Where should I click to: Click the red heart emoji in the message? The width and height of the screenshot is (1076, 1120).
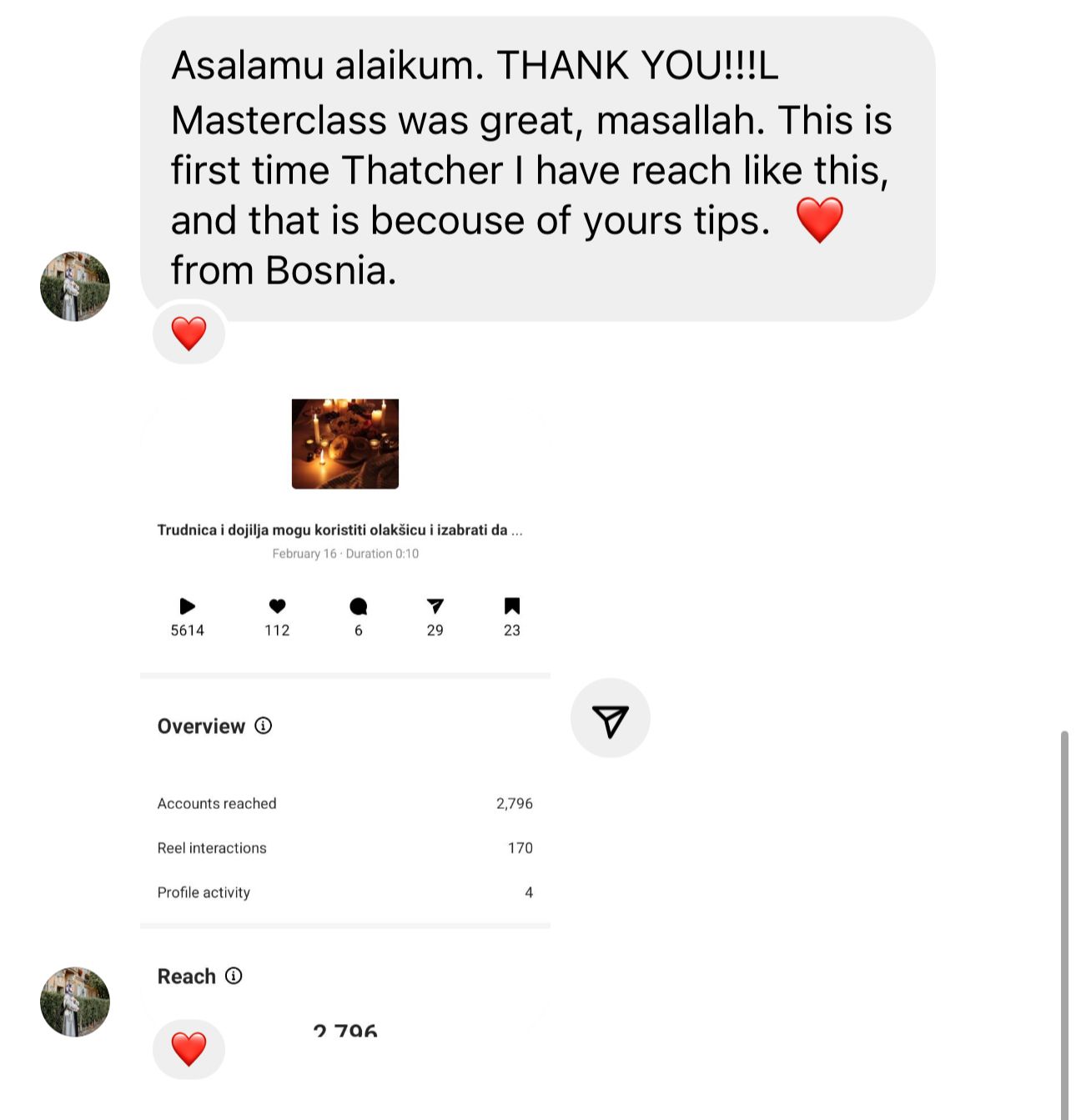[819, 219]
